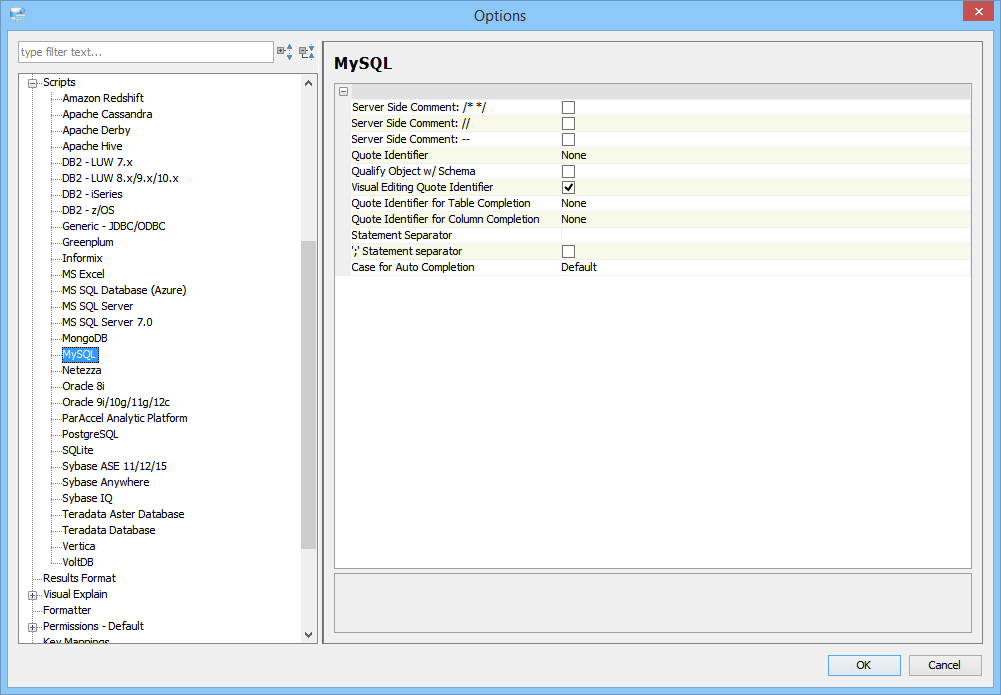Select the highlighted MySQL tree item

click(80, 354)
